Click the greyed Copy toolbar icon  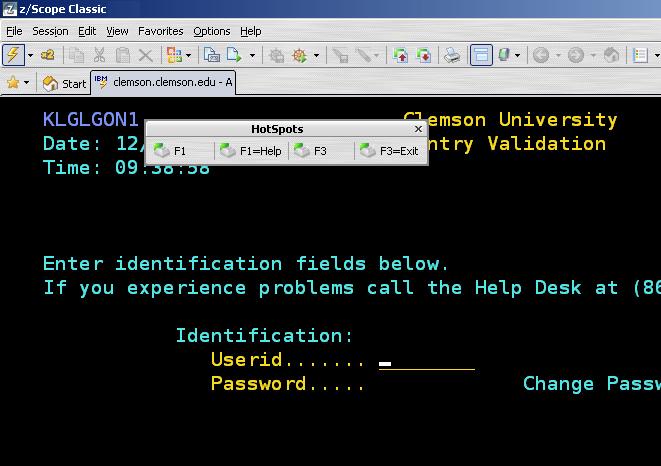click(x=77, y=55)
